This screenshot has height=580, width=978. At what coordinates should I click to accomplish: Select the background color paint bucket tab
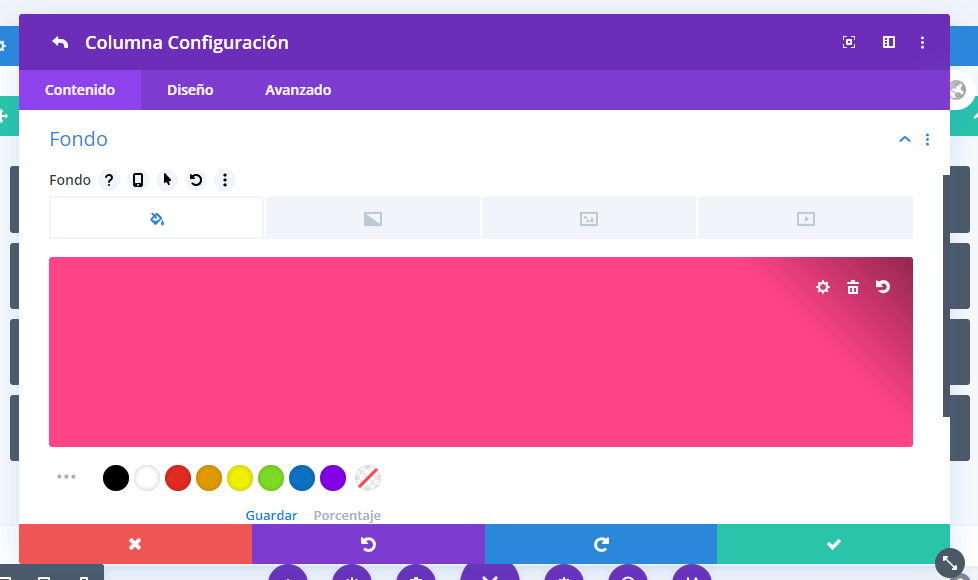point(157,218)
